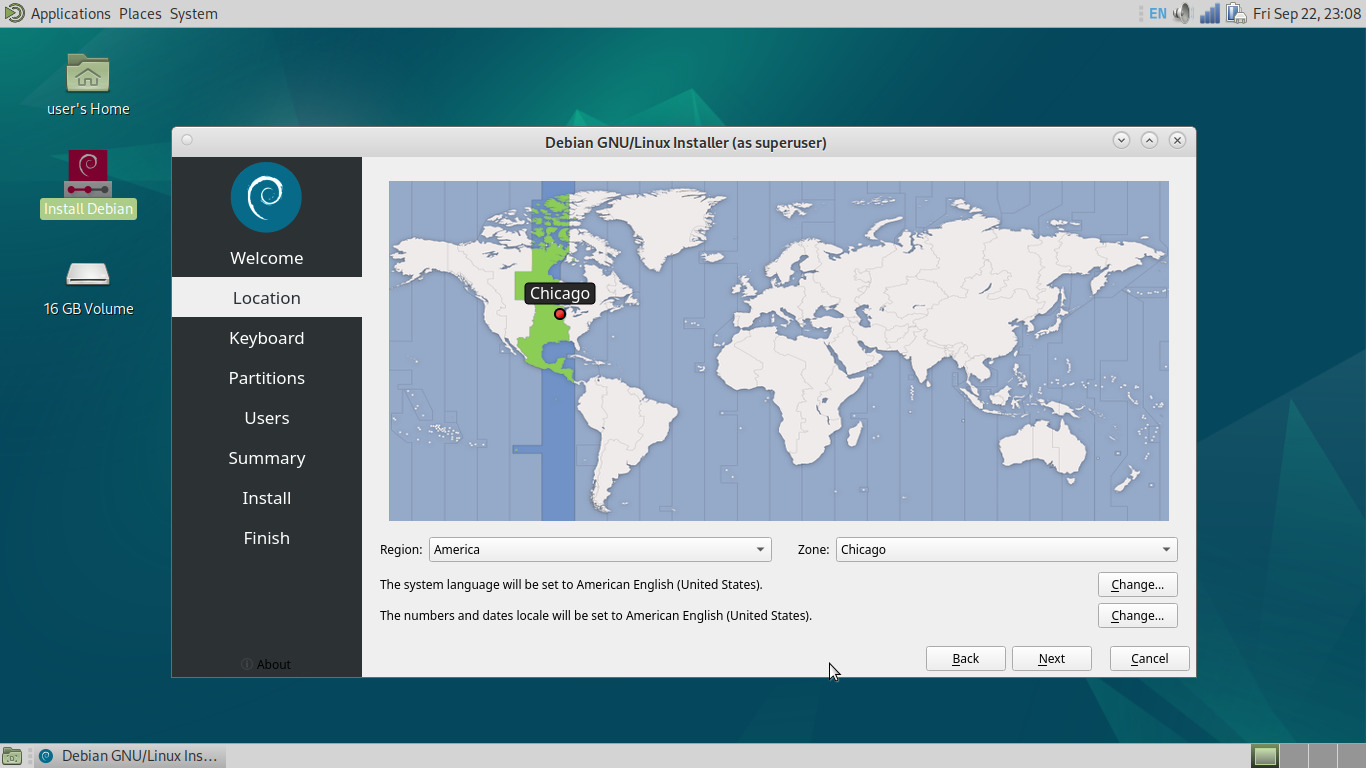Click the numbers and dates locale text
1366x768 pixels.
click(x=596, y=615)
